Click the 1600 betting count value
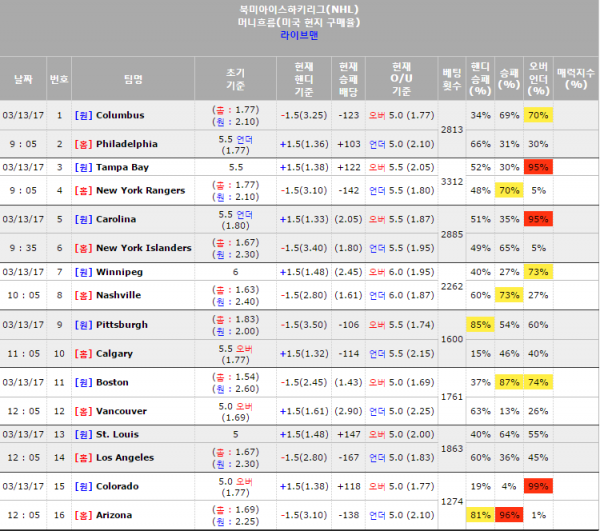This screenshot has height=531, width=600. (452, 339)
